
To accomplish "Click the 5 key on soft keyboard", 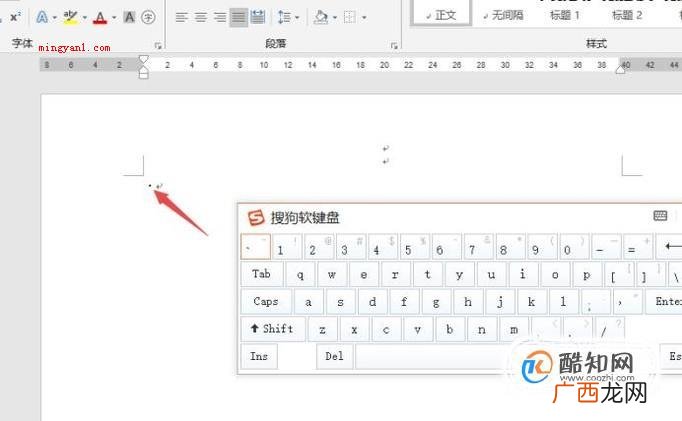I will 414,247.
